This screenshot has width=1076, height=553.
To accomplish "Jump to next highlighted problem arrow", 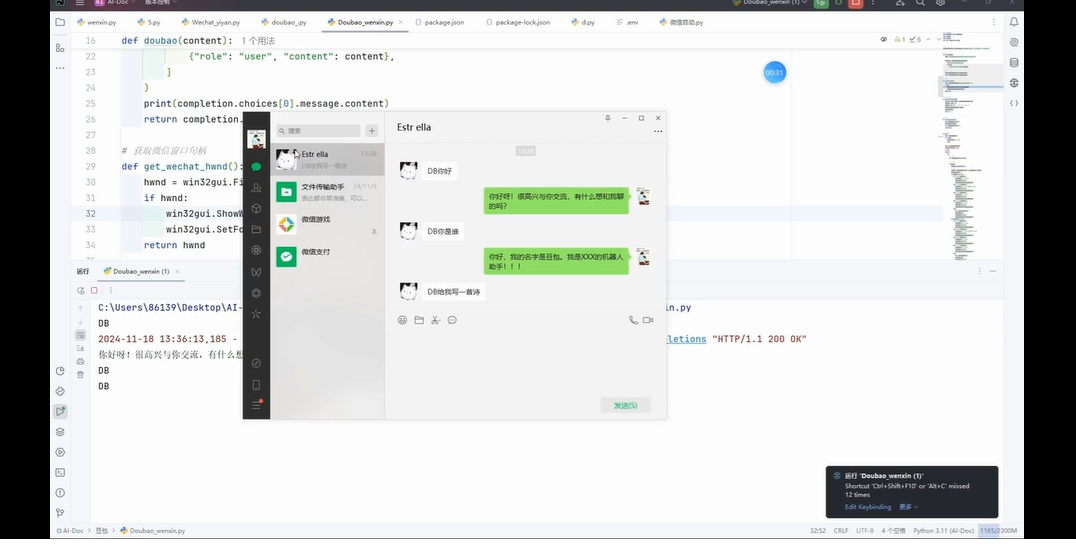I will [939, 40].
